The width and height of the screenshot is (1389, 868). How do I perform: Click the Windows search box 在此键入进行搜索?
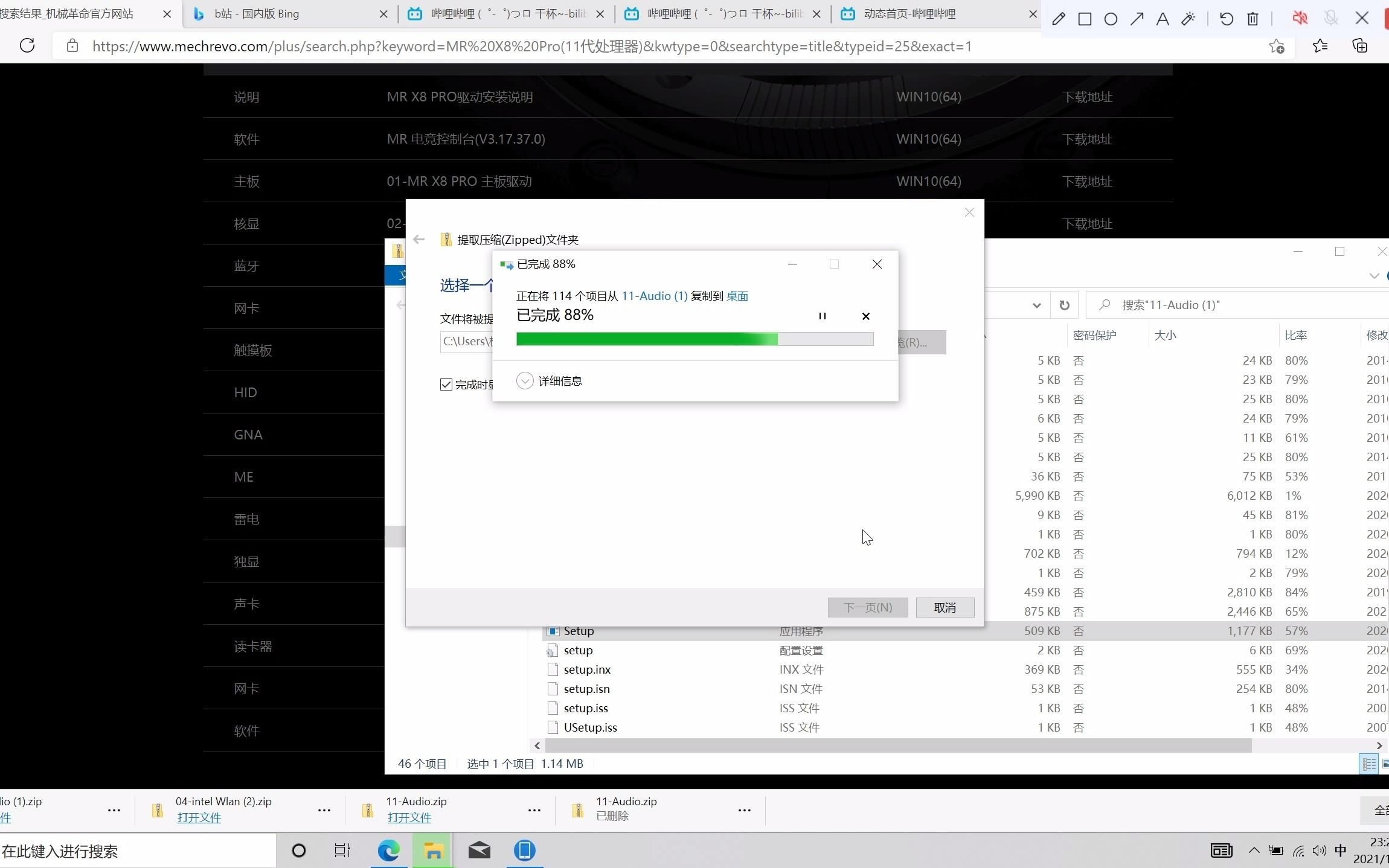[x=138, y=851]
